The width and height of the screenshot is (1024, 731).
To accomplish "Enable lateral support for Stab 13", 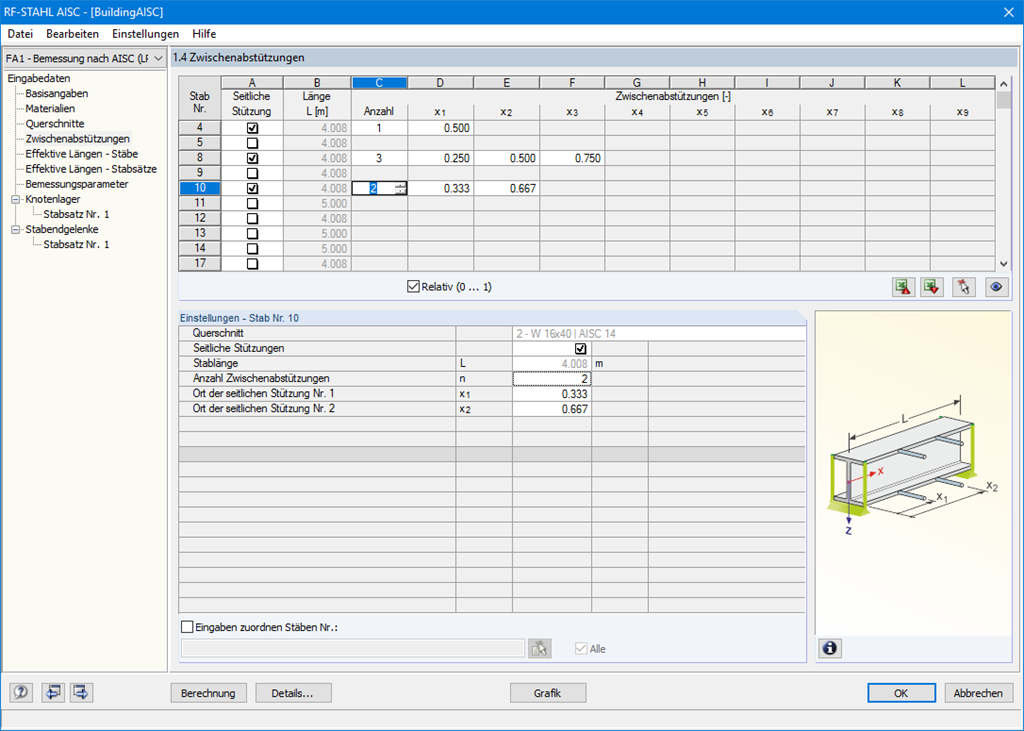I will [252, 233].
